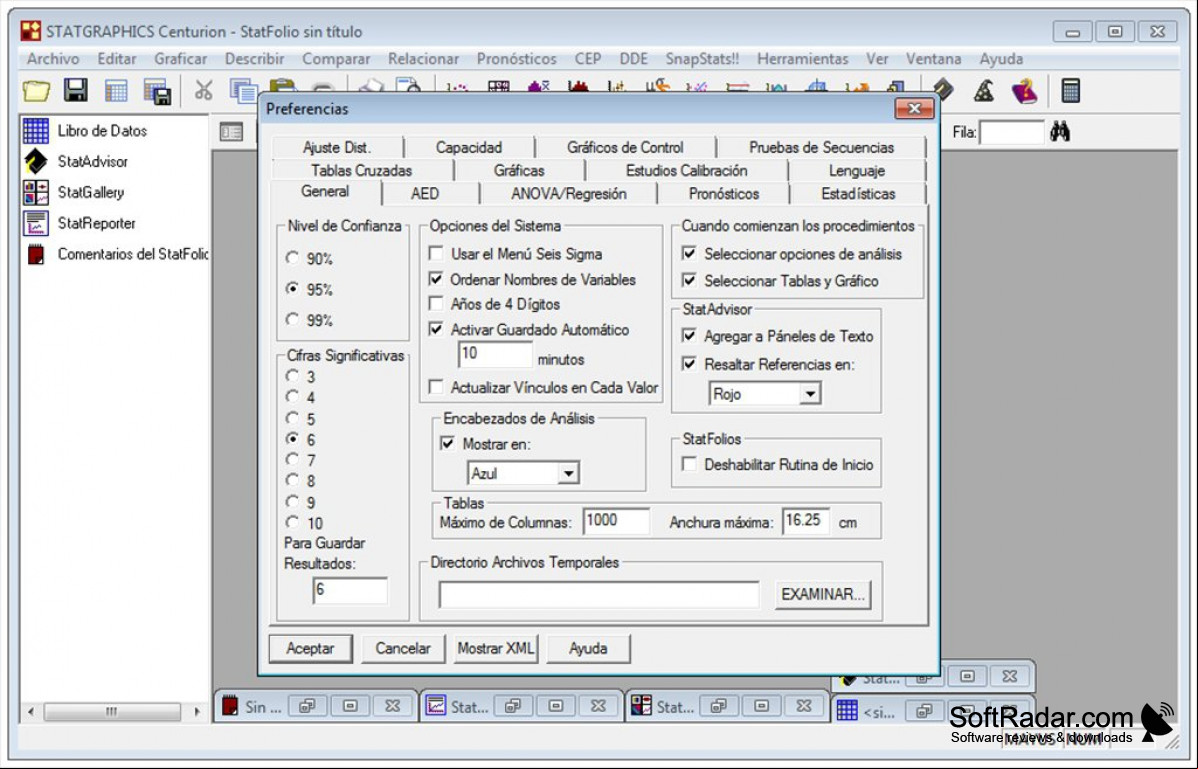This screenshot has height=769, width=1198.
Task: Open the 'Archivo' menu
Action: pos(53,59)
